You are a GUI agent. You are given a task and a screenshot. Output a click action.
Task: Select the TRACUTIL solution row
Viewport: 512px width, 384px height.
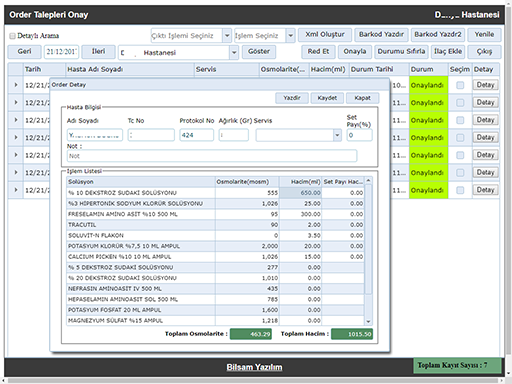pyautogui.click(x=215, y=225)
